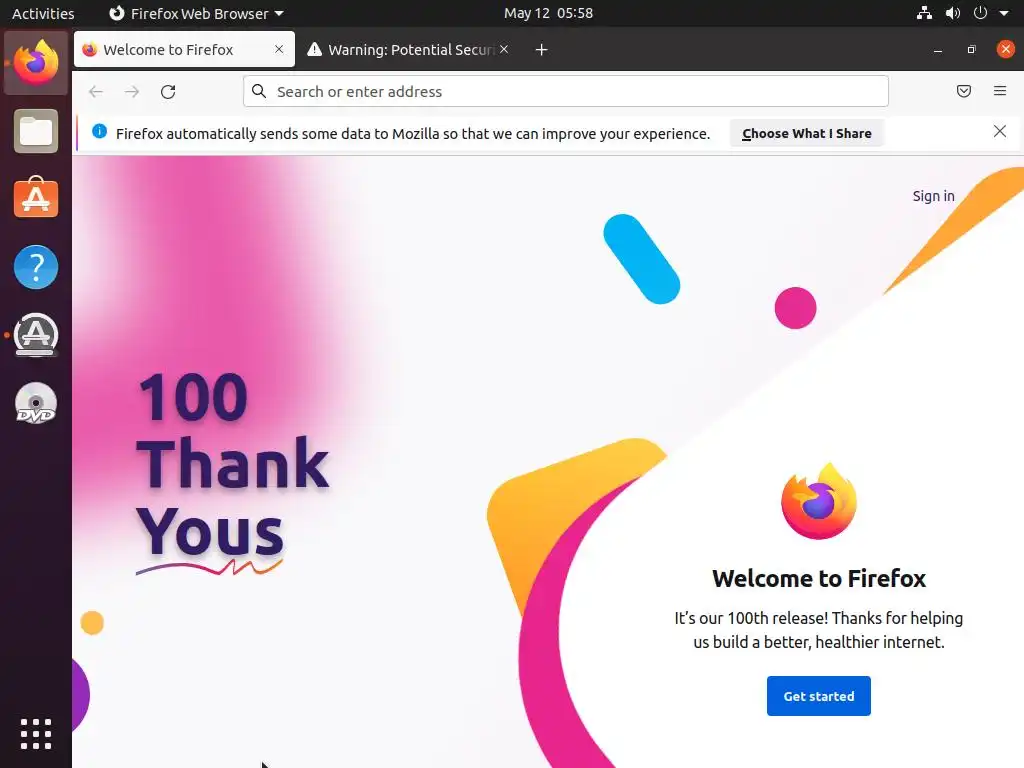The height and width of the screenshot is (768, 1024).
Task: Click the Choose What I Share button
Action: point(807,133)
